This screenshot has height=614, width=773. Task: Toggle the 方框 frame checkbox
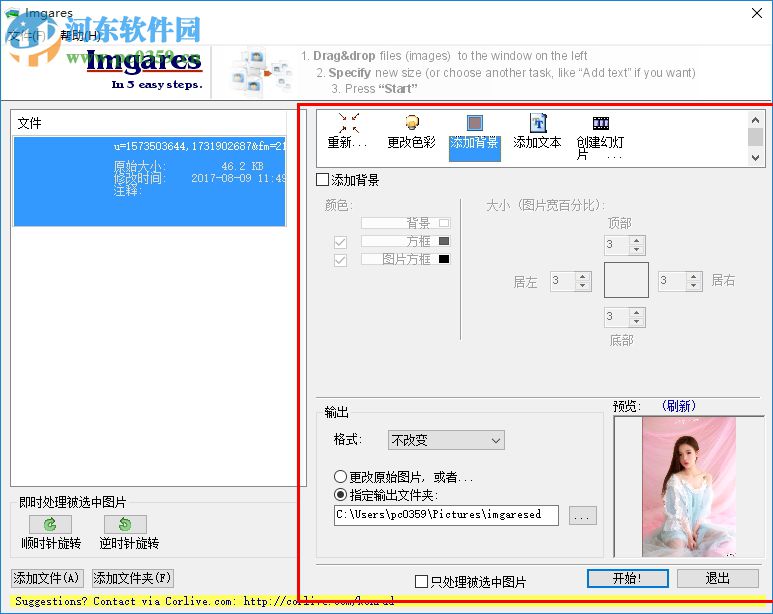coord(340,242)
